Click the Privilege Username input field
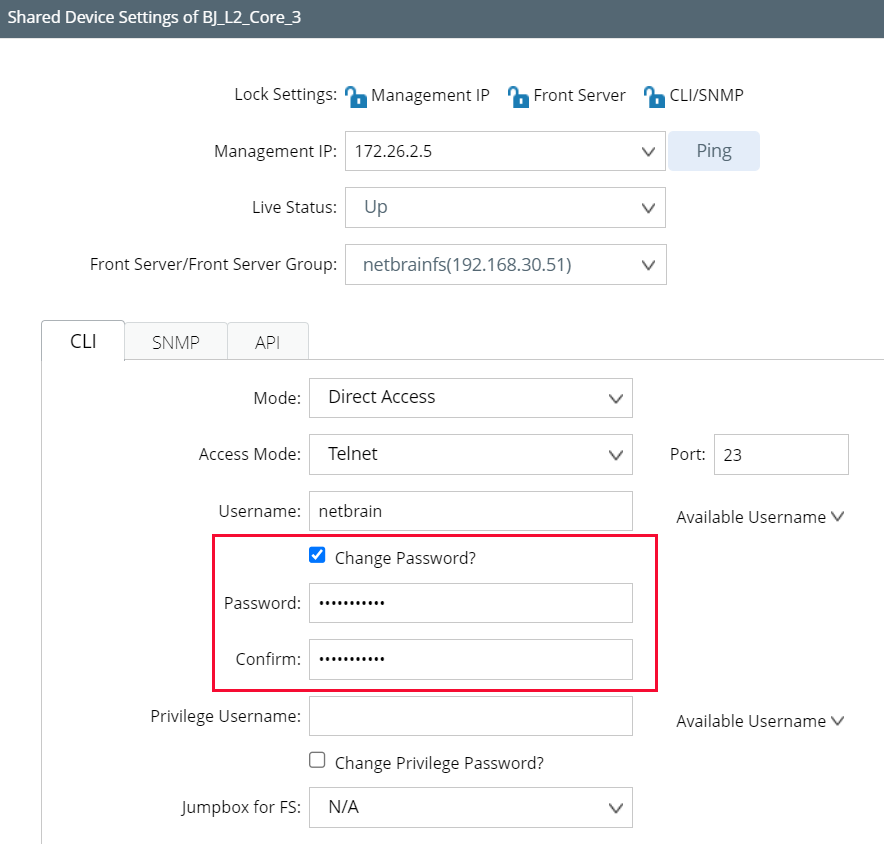Image resolution: width=884 pixels, height=844 pixels. click(x=470, y=716)
